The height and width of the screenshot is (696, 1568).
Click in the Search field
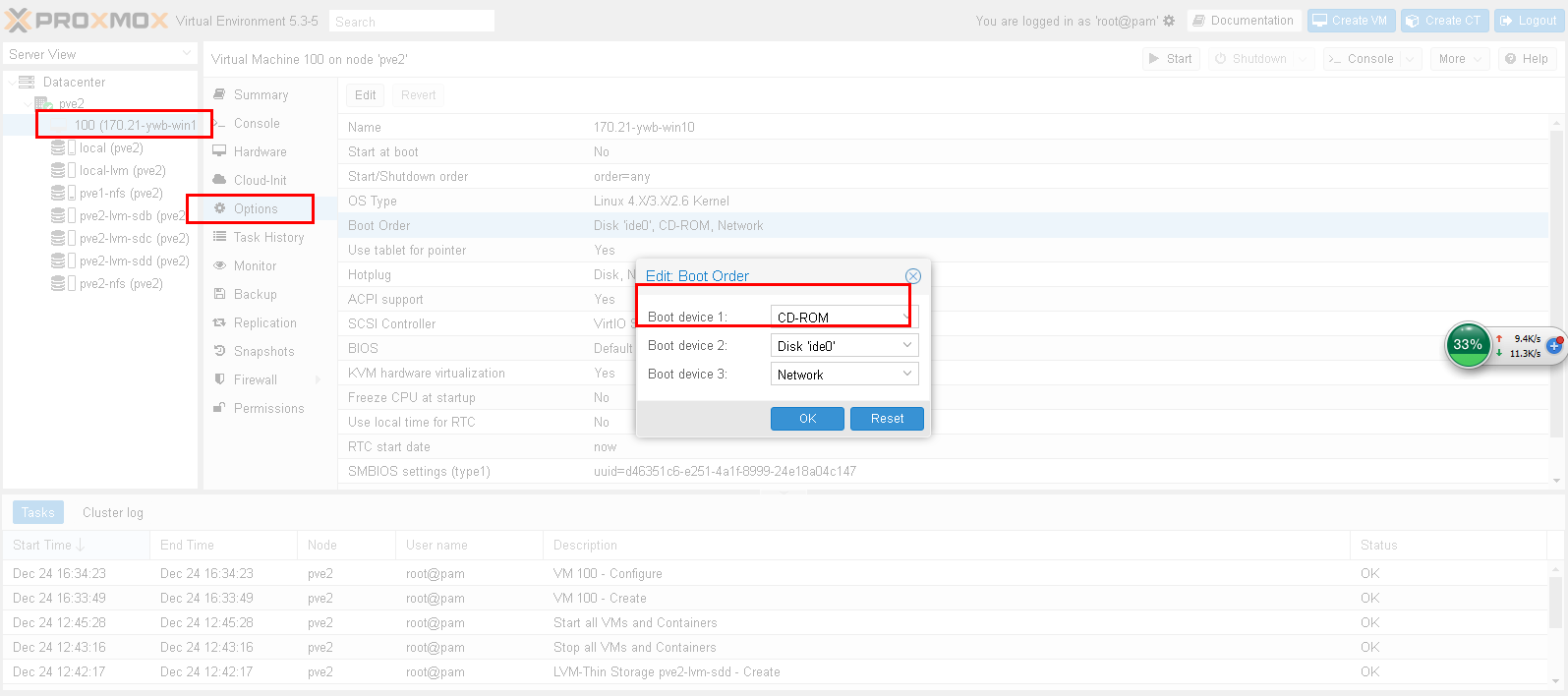pos(411,22)
